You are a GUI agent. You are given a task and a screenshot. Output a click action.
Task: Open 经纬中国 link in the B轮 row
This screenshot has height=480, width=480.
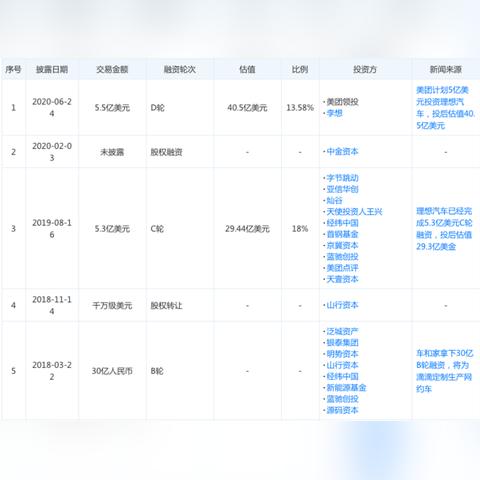(342, 377)
